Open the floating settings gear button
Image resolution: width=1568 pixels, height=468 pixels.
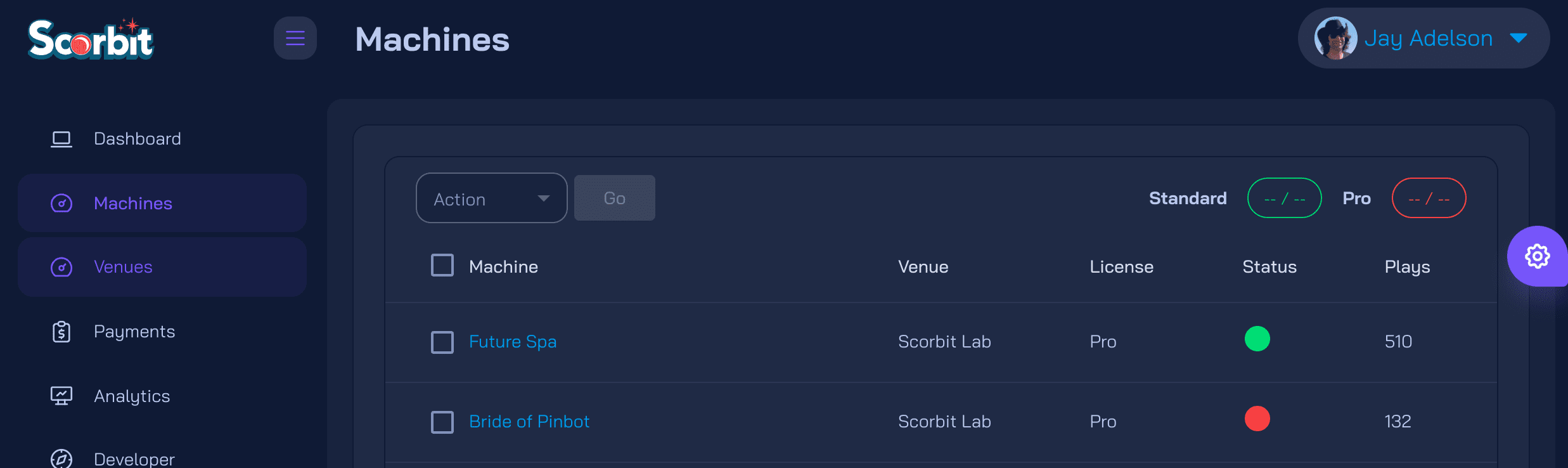(1537, 256)
